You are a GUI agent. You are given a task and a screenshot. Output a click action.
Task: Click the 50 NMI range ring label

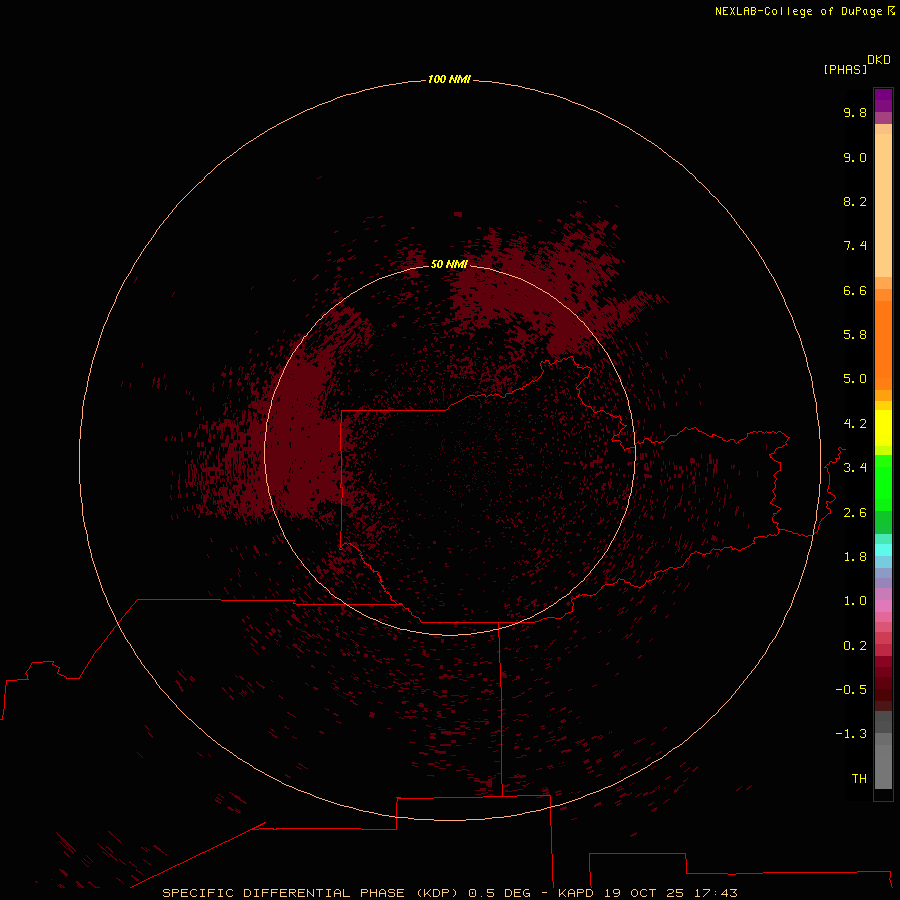tap(449, 264)
